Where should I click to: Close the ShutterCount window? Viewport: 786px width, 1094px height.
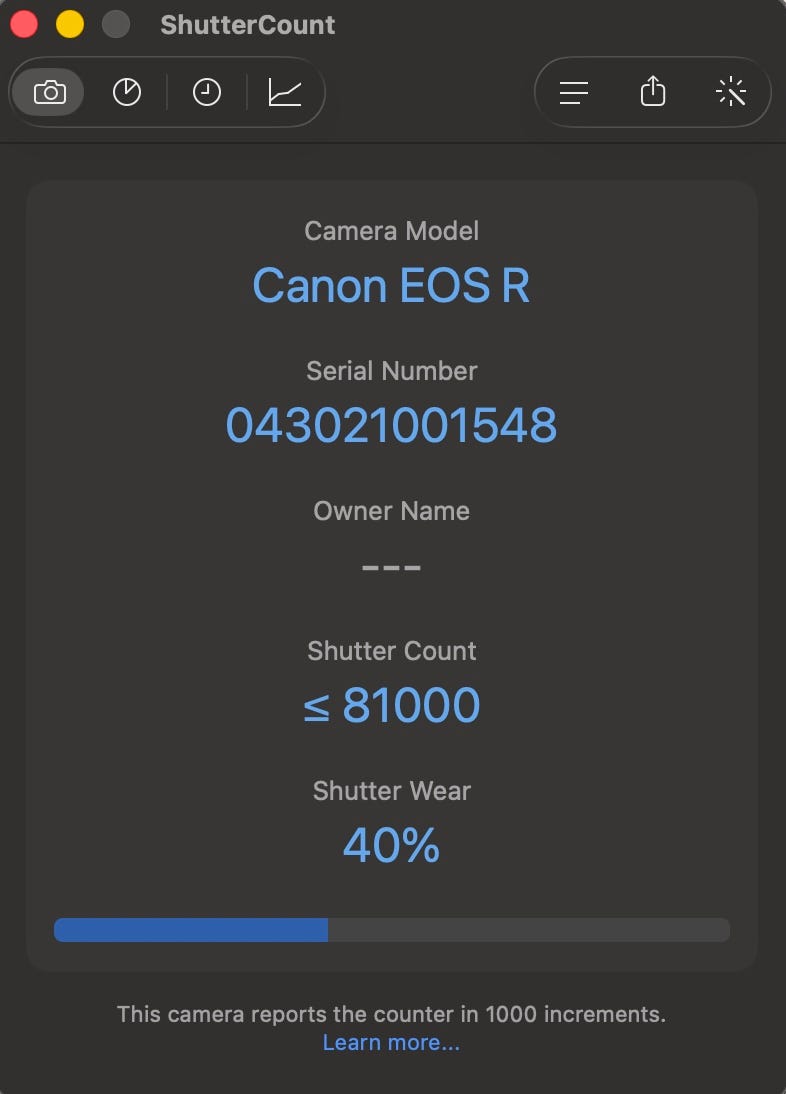(x=23, y=24)
